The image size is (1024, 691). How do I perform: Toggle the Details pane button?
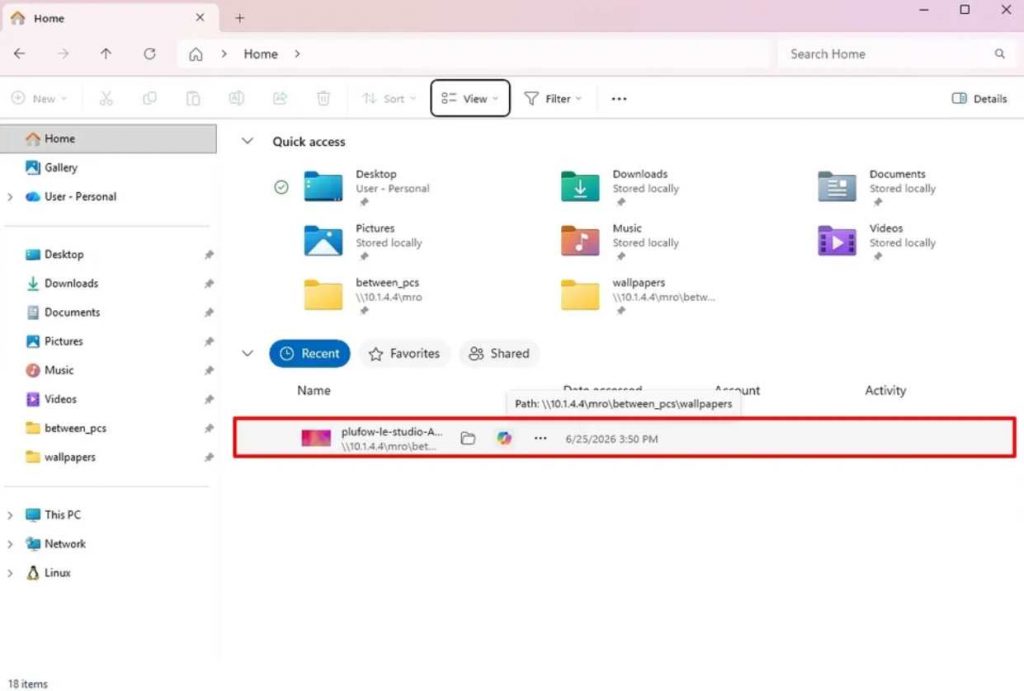[979, 99]
